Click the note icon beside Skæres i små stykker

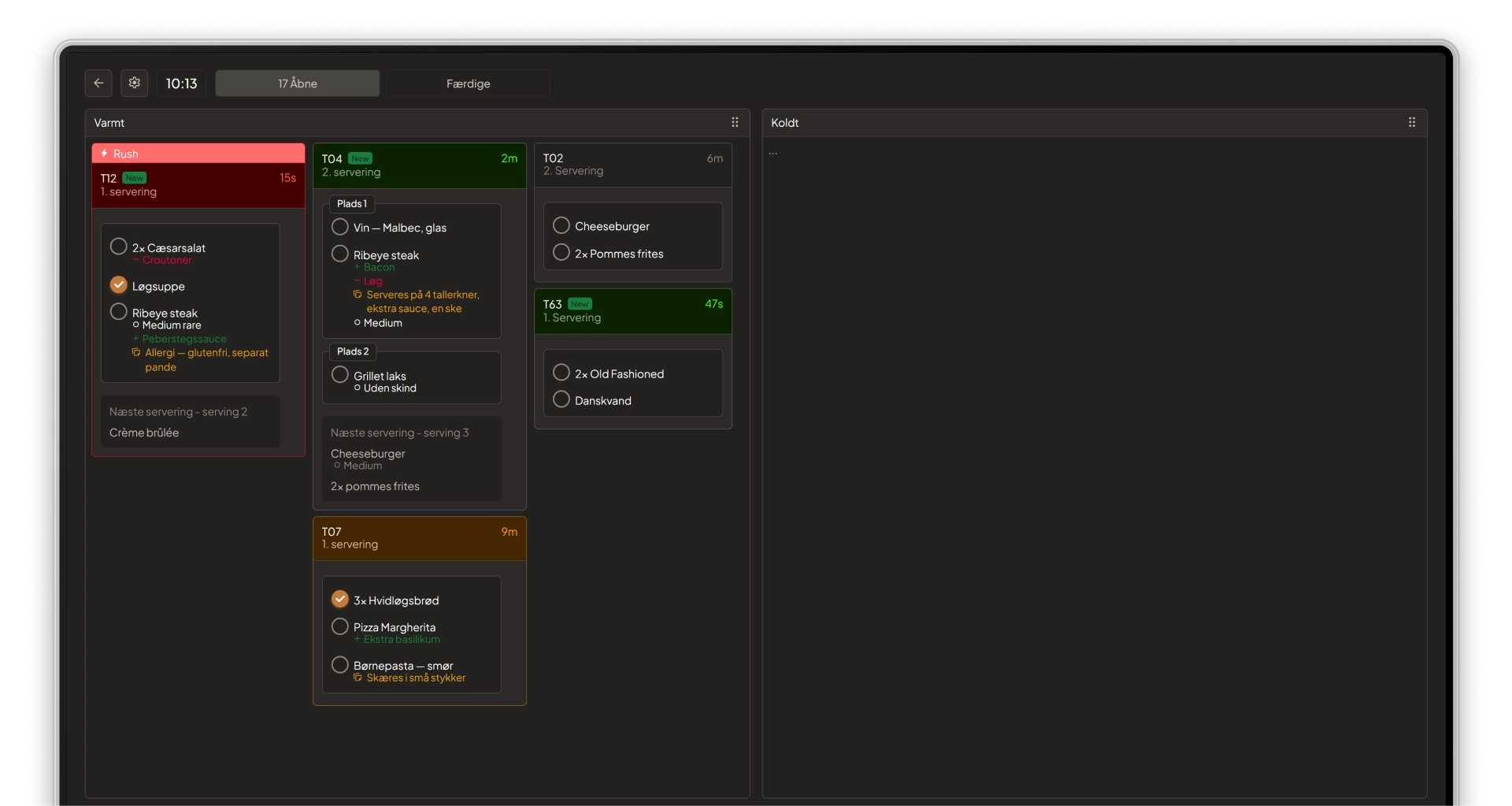[358, 678]
